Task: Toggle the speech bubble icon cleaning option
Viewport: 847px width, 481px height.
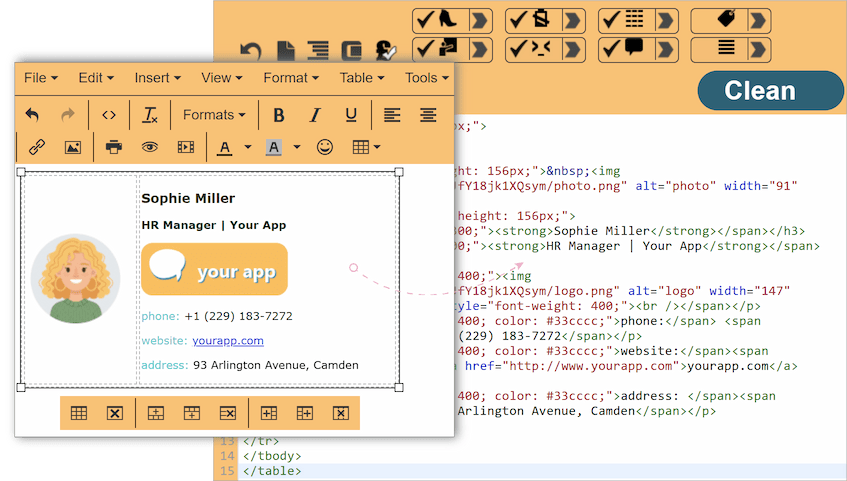Action: click(x=627, y=50)
